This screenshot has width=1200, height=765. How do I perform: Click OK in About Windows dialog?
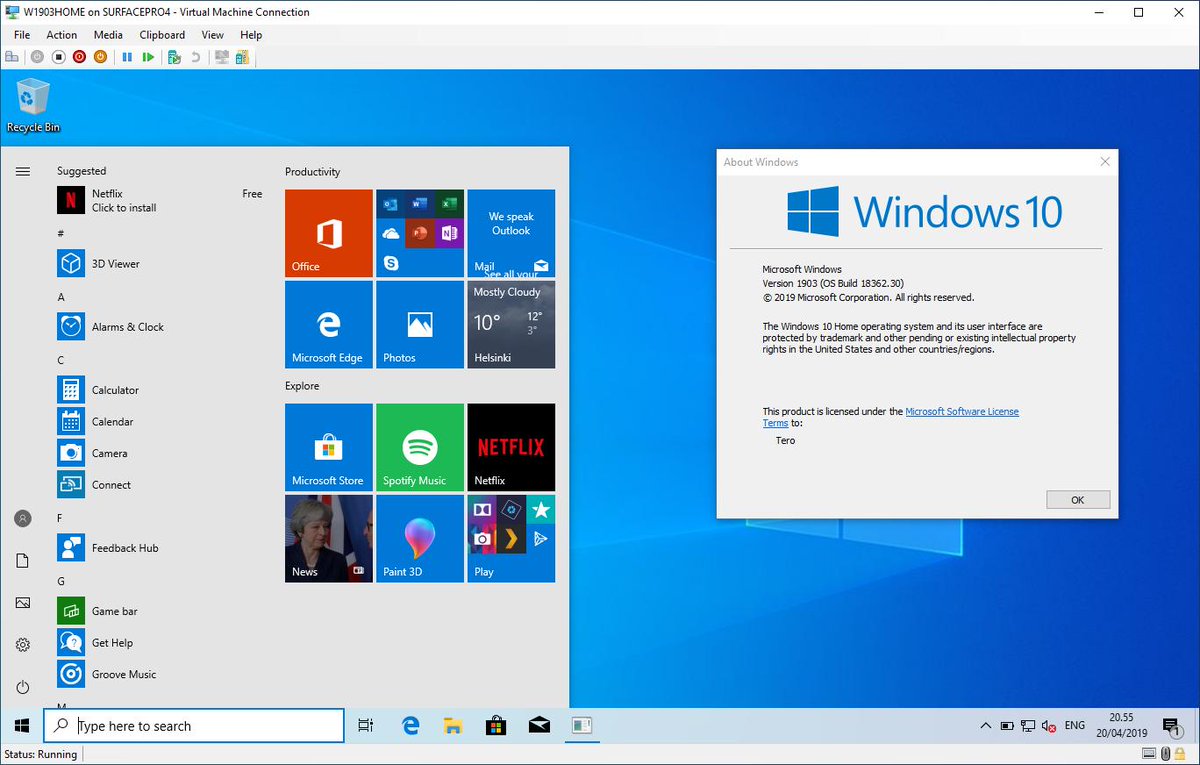tap(1077, 500)
